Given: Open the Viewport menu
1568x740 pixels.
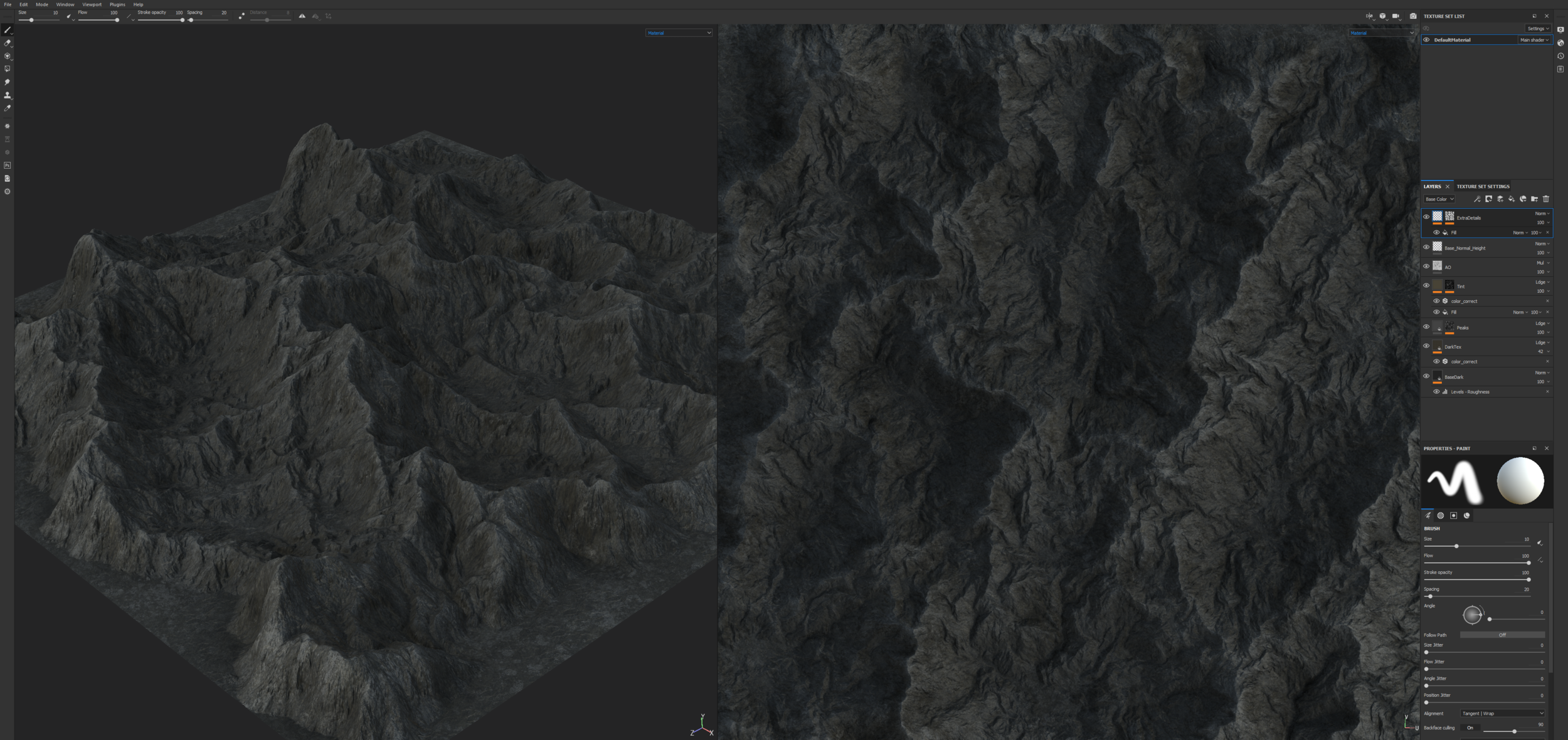Looking at the screenshot, I should (92, 4).
